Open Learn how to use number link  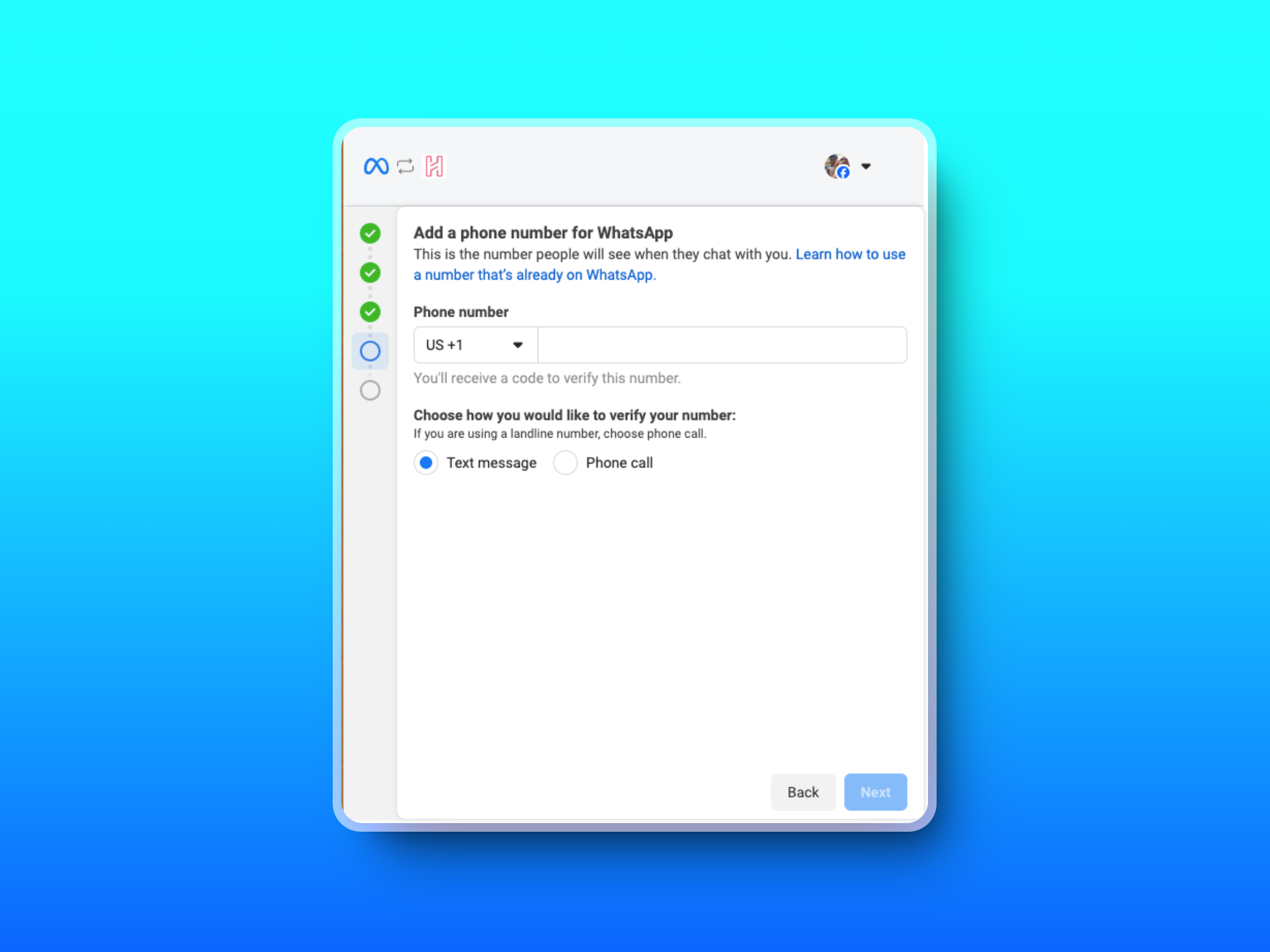click(850, 255)
